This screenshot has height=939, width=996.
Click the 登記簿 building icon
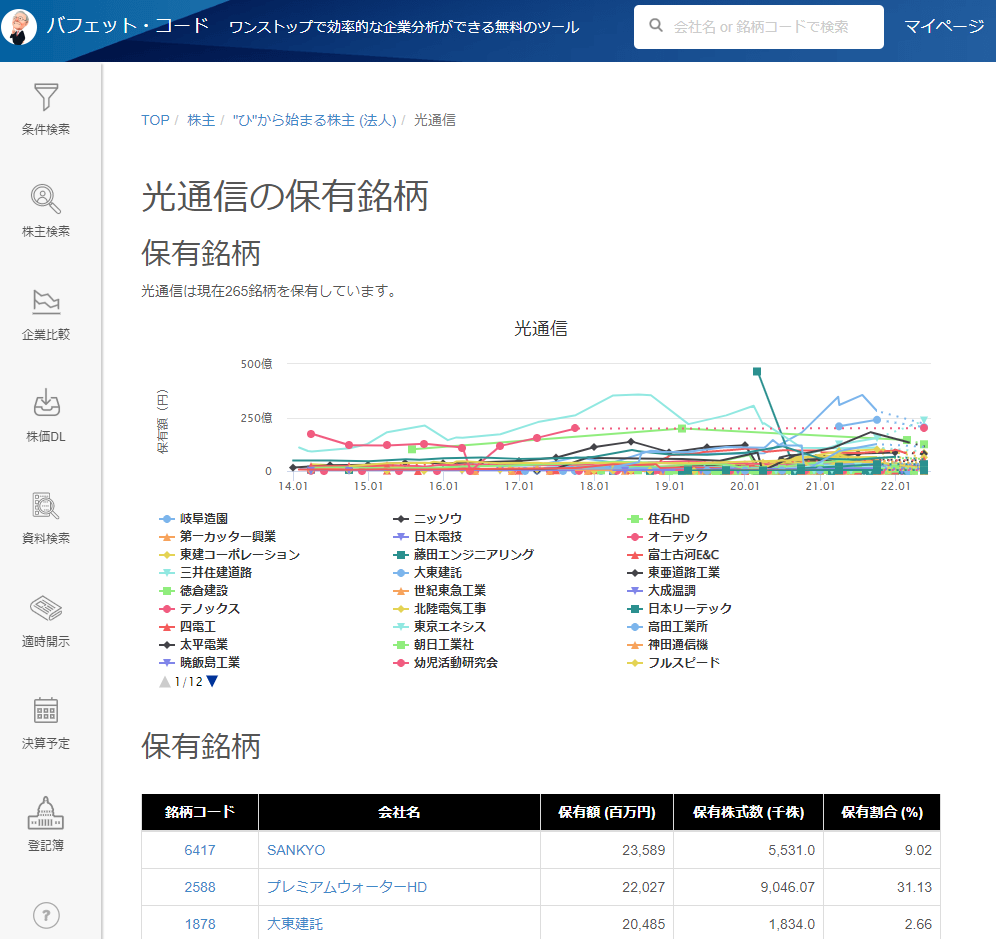coord(46,813)
